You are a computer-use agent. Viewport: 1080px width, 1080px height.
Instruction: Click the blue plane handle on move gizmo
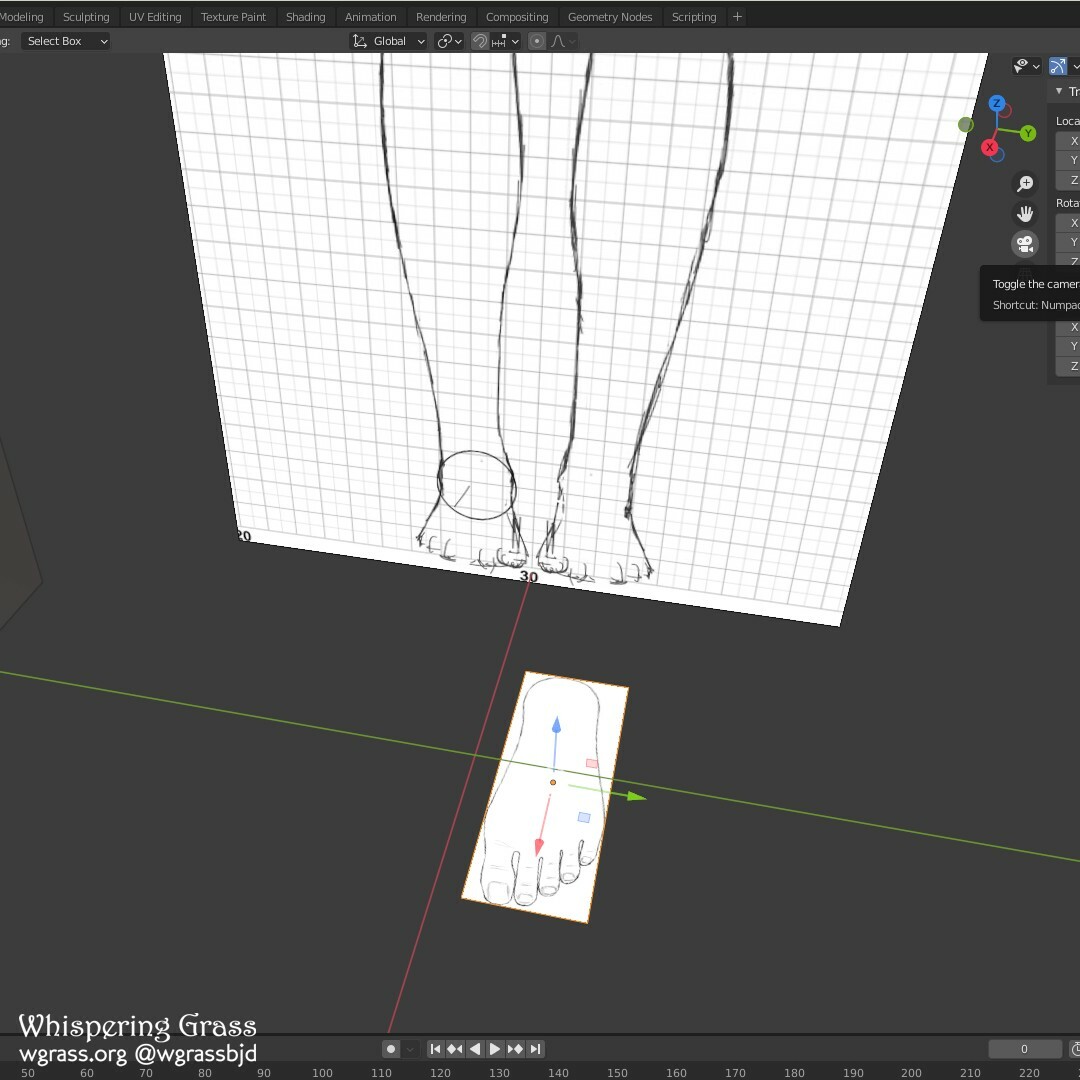[x=584, y=817]
